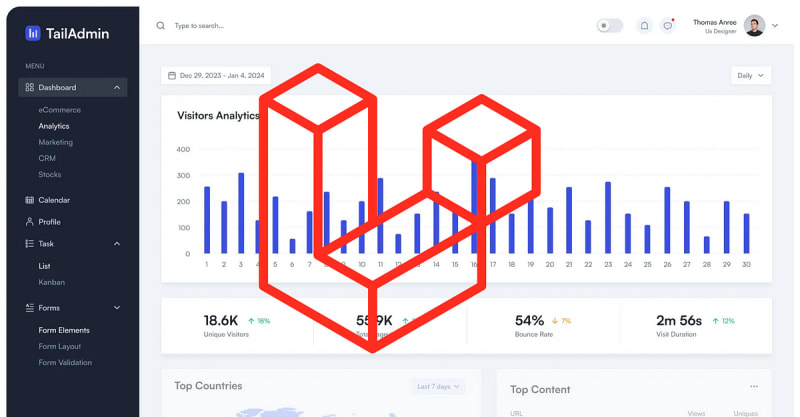Open Top Content three-dot options menu

click(x=754, y=387)
